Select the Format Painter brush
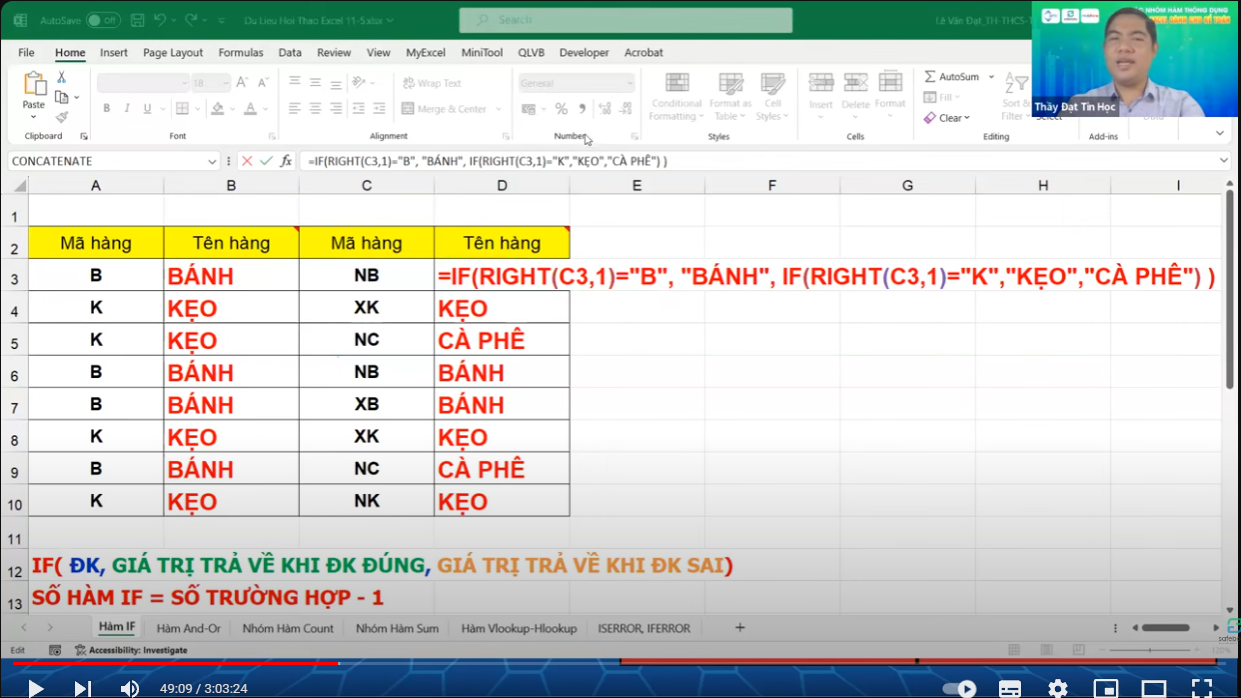Screen dimensions: 1241x698 (62, 116)
